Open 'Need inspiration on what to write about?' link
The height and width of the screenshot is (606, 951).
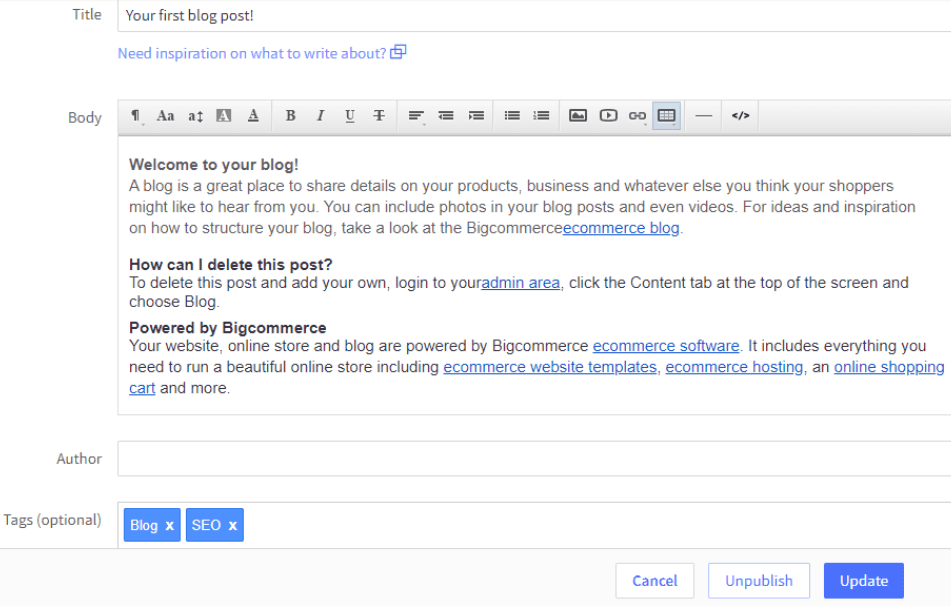(252, 53)
